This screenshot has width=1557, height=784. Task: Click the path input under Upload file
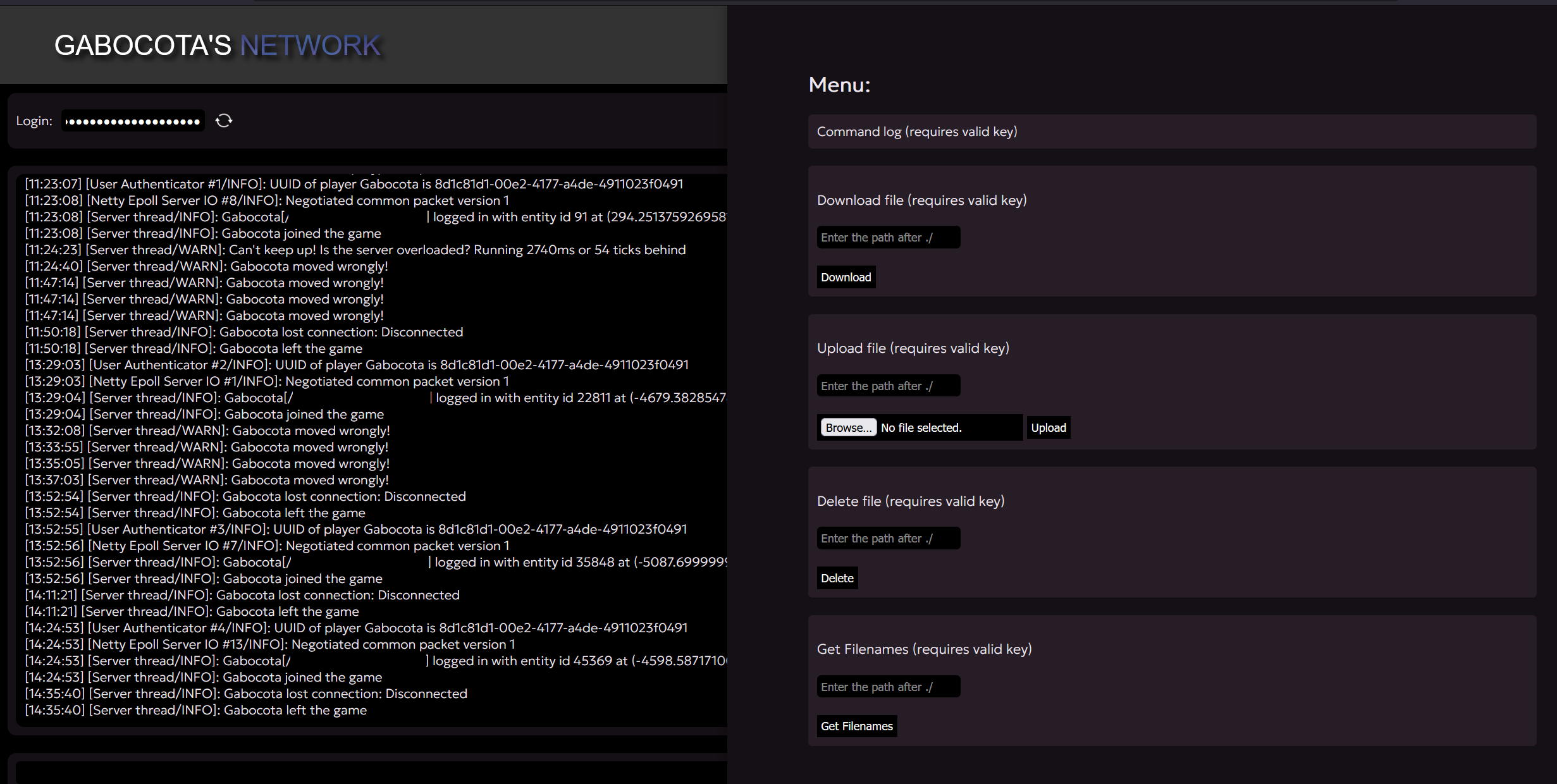point(888,385)
